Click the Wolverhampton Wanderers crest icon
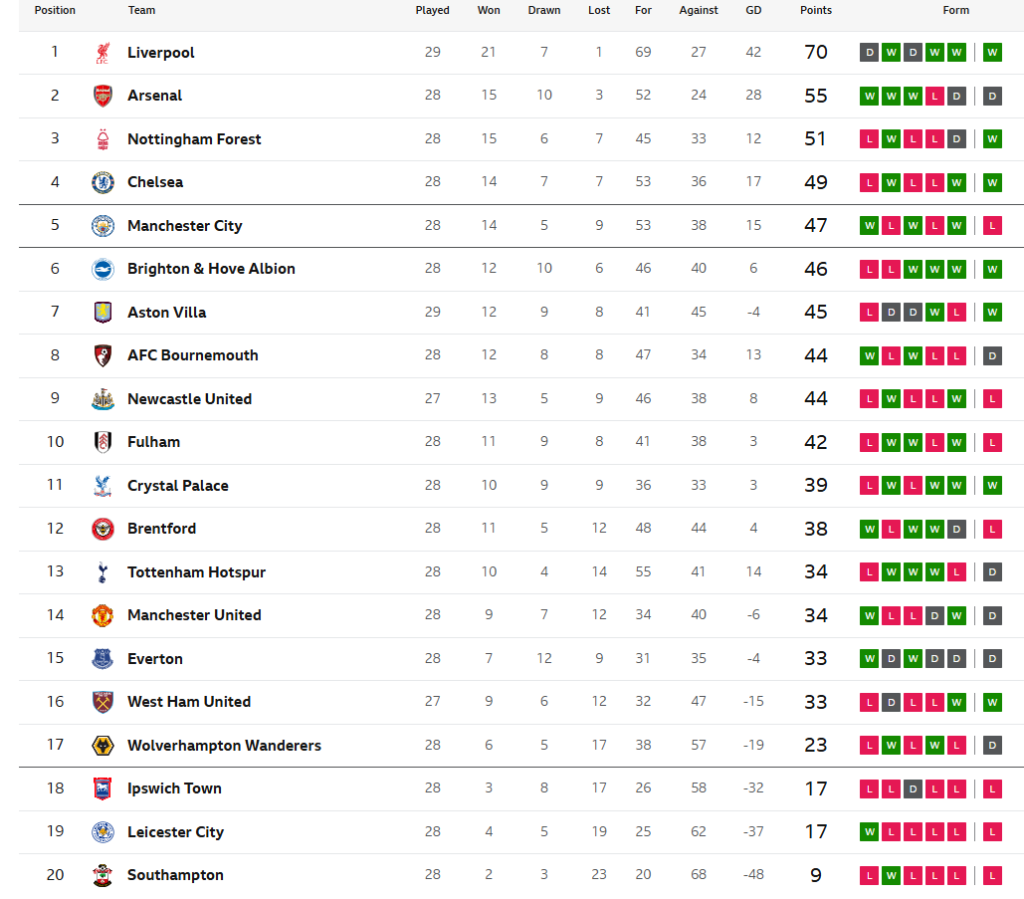 click(x=103, y=745)
